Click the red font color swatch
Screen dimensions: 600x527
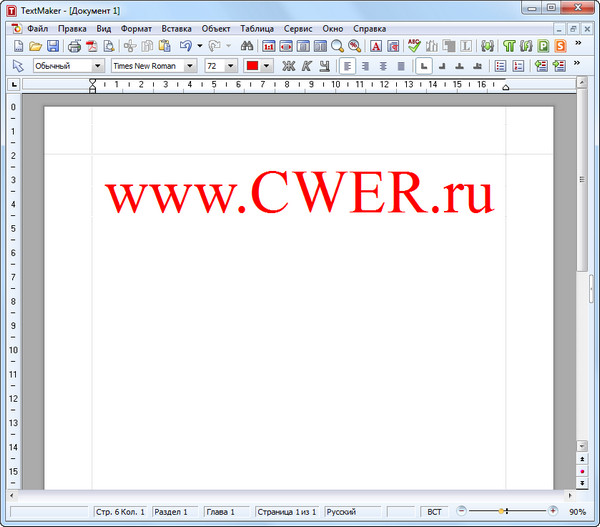(x=253, y=66)
